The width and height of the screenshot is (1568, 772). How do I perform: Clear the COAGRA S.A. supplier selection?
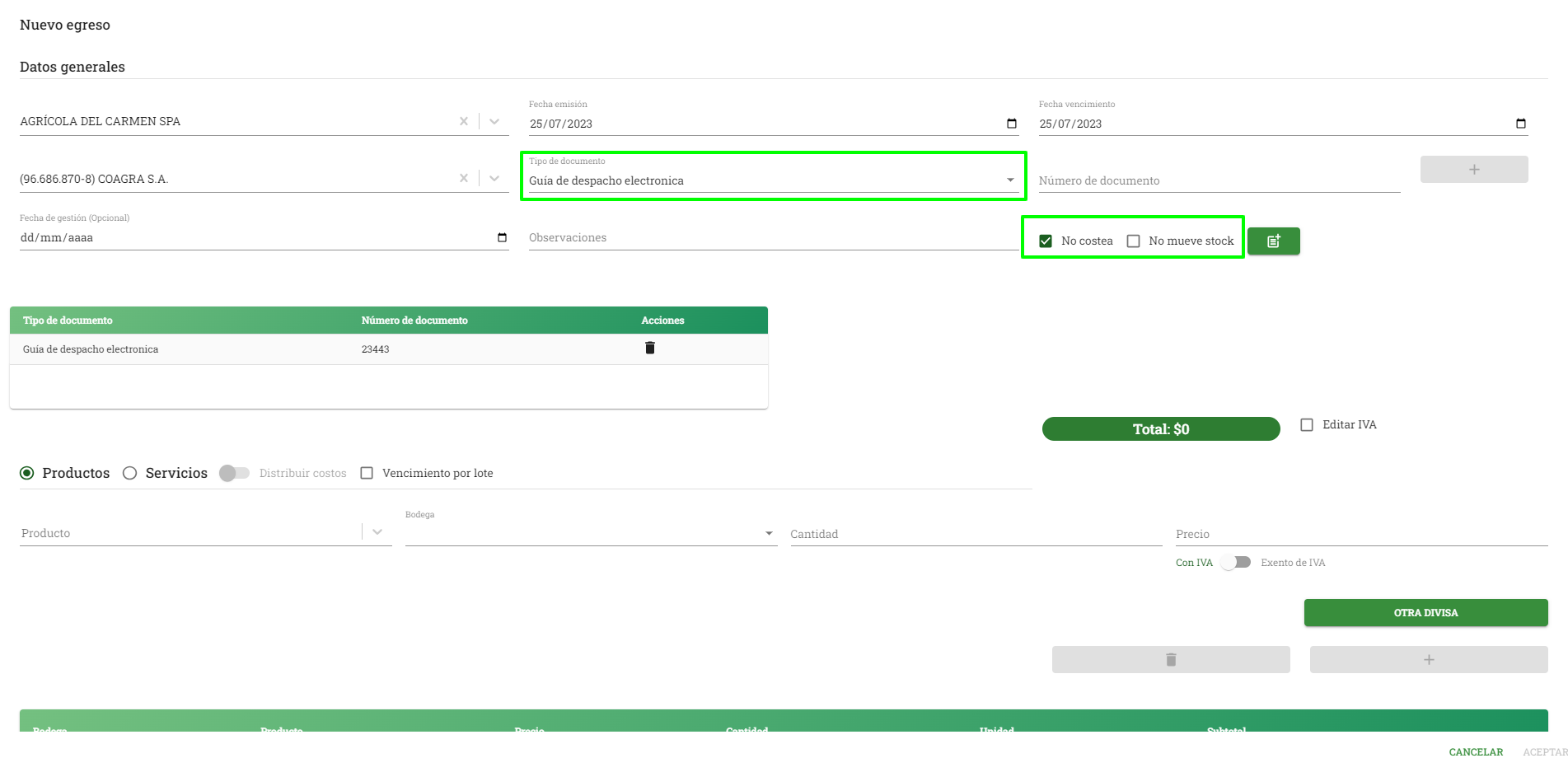[x=464, y=178]
